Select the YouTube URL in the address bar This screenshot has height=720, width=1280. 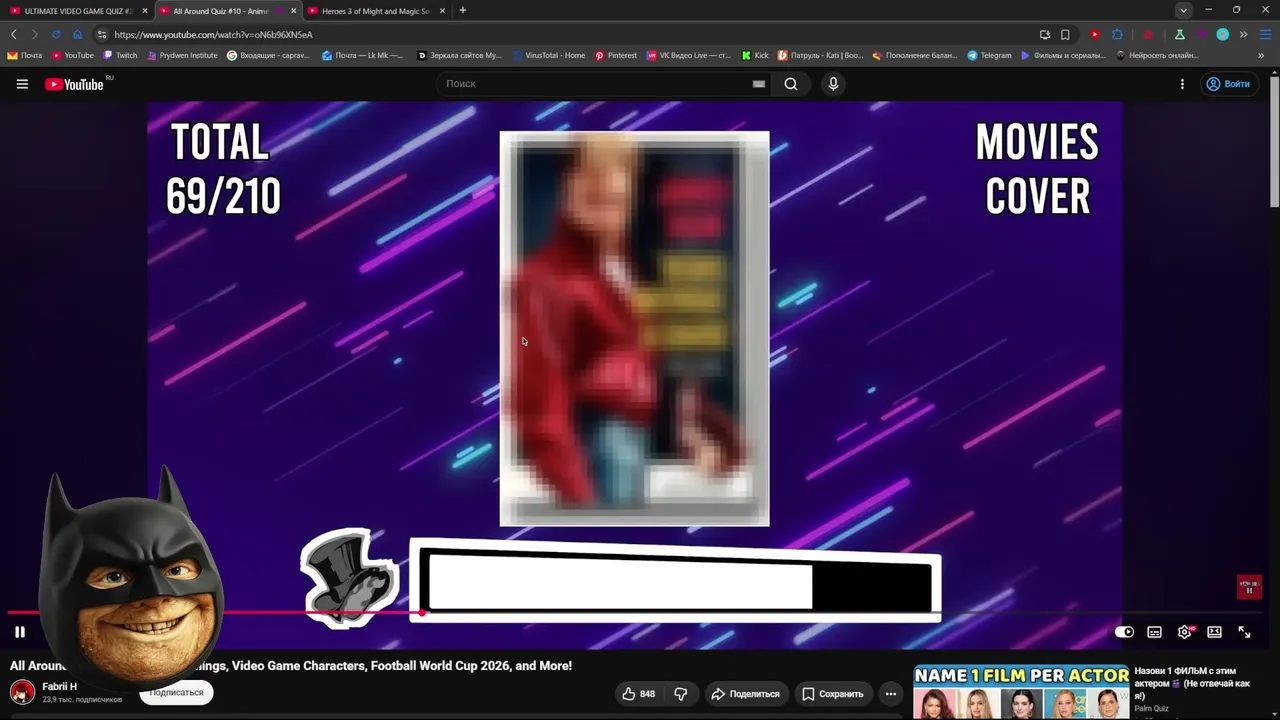tap(213, 35)
